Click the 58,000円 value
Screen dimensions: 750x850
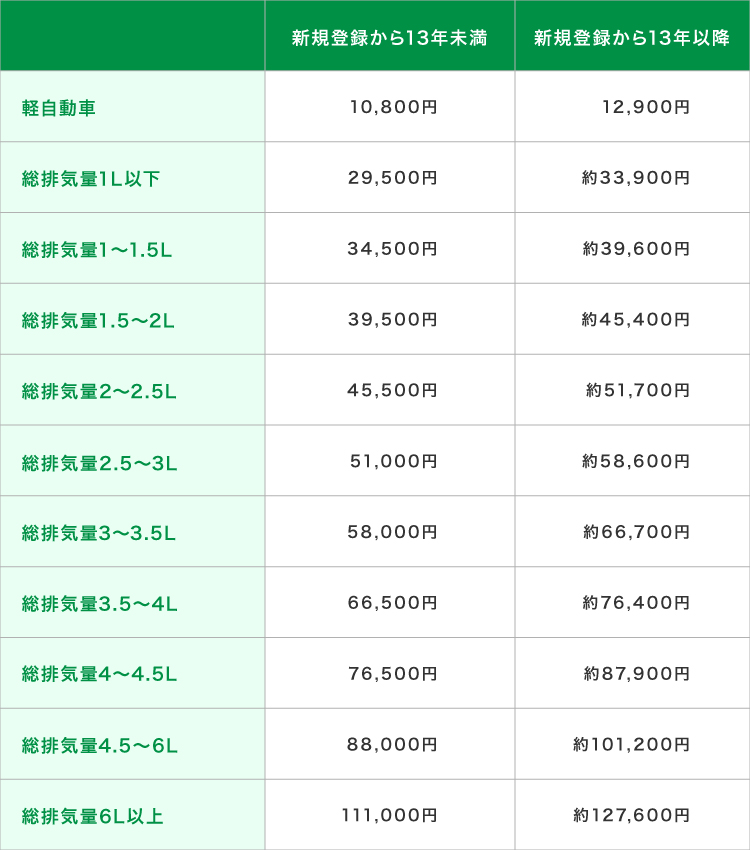(392, 532)
